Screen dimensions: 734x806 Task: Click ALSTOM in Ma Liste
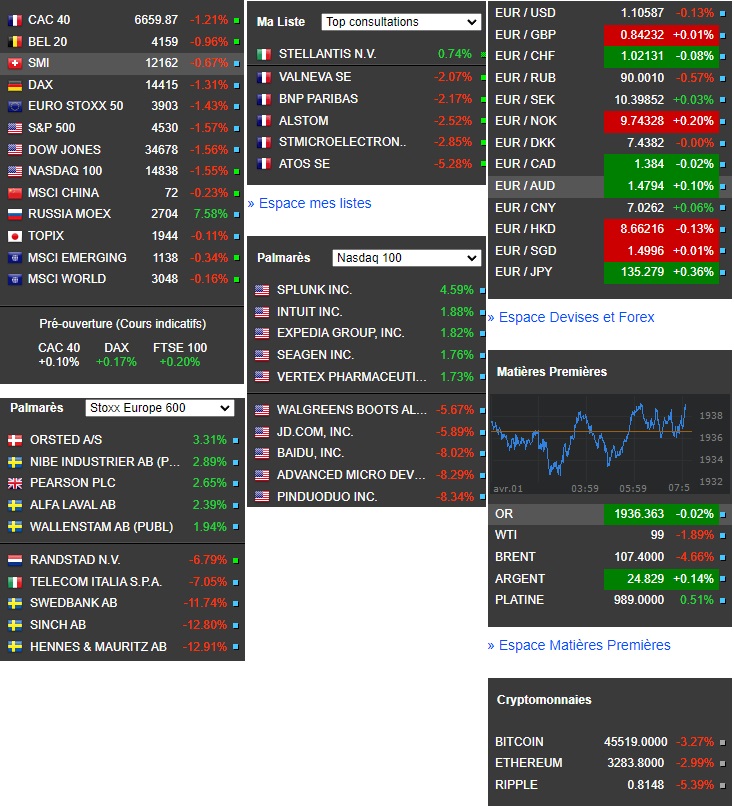pos(303,121)
